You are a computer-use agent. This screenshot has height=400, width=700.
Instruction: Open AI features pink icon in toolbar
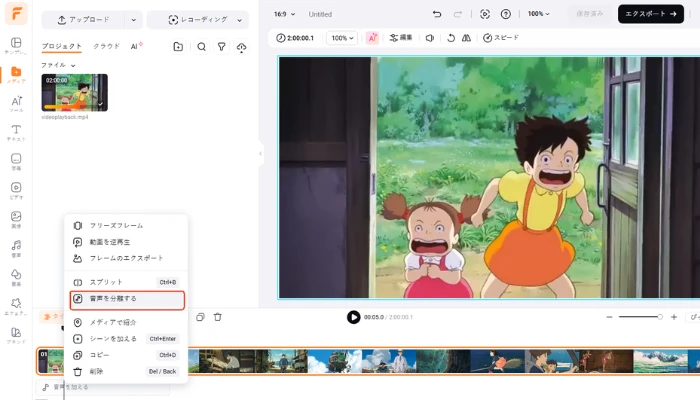[x=372, y=38]
